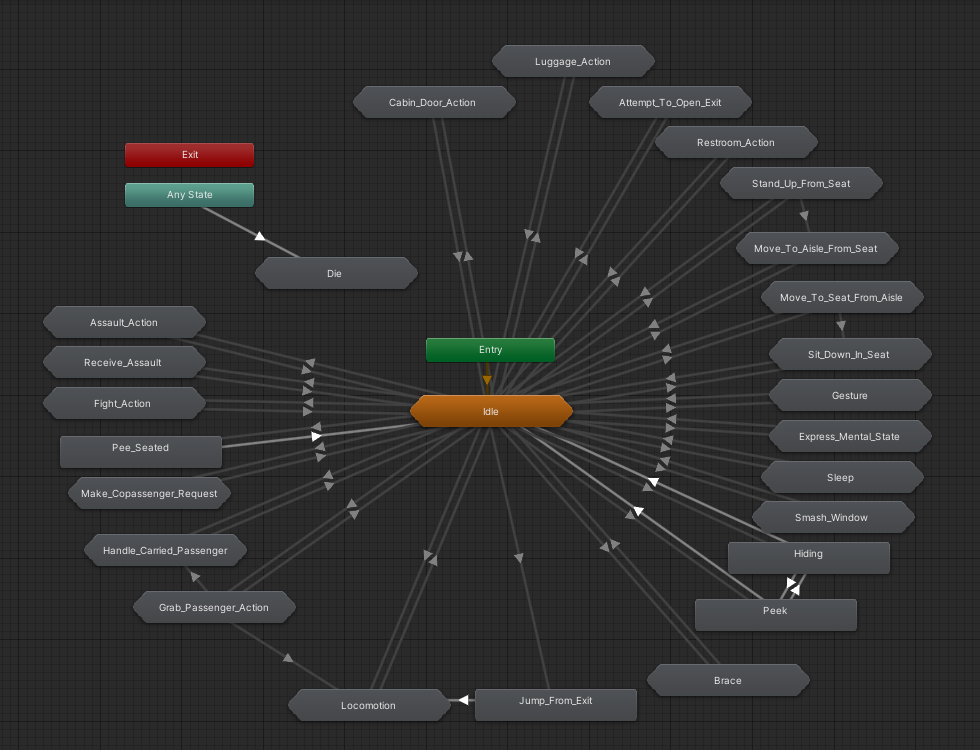The width and height of the screenshot is (980, 750).
Task: Select the Stand_Up_From_Seat state
Action: [800, 184]
